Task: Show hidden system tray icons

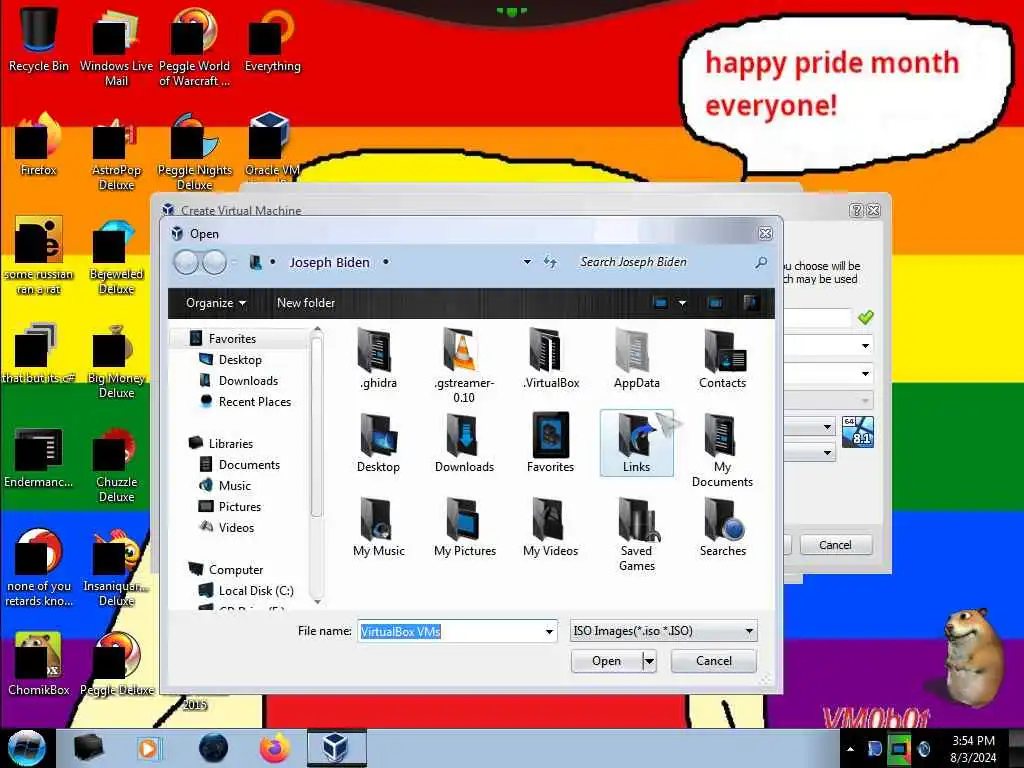Action: pos(850,750)
